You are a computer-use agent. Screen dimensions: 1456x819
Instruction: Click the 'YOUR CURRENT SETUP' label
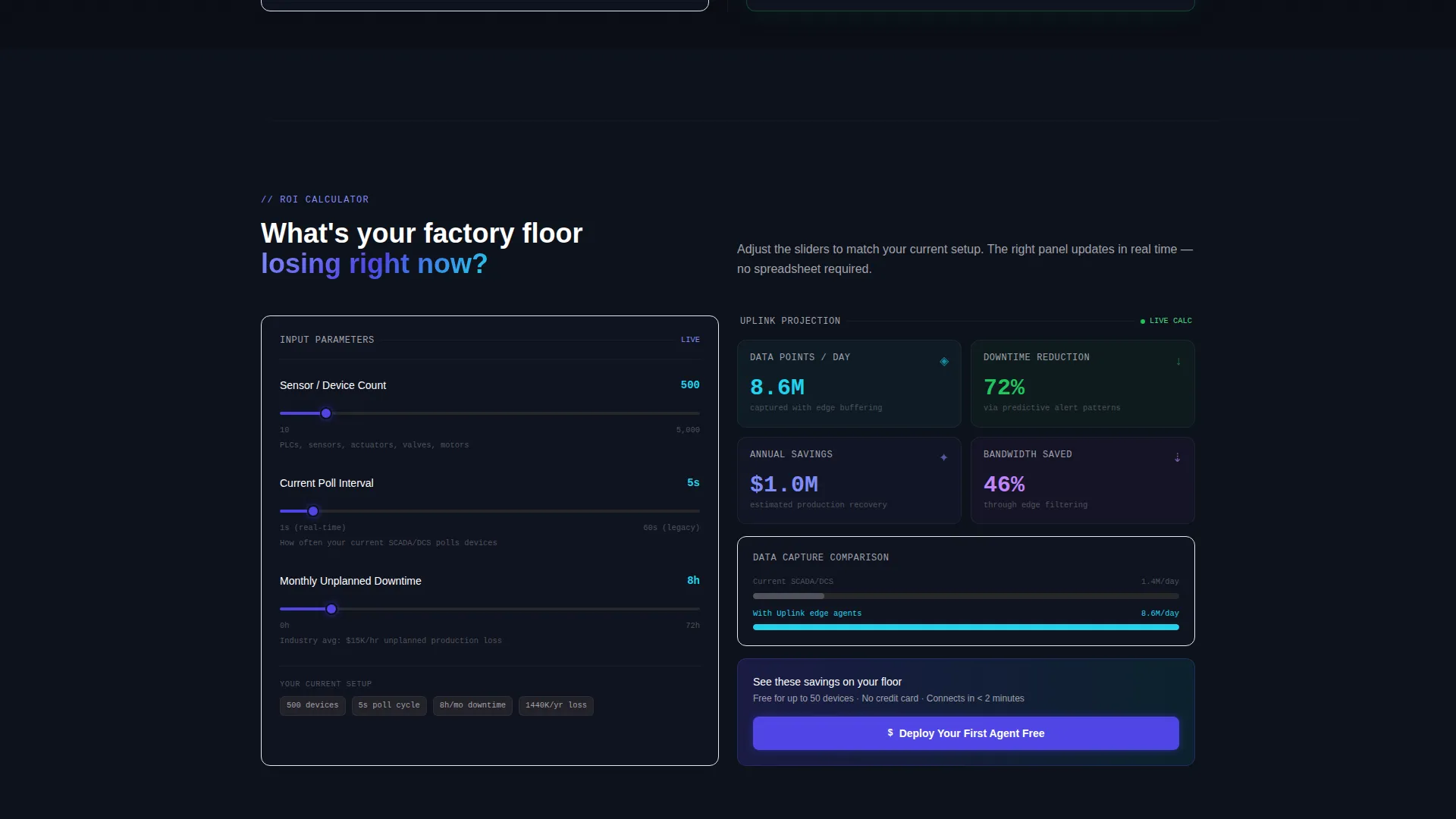click(x=325, y=684)
